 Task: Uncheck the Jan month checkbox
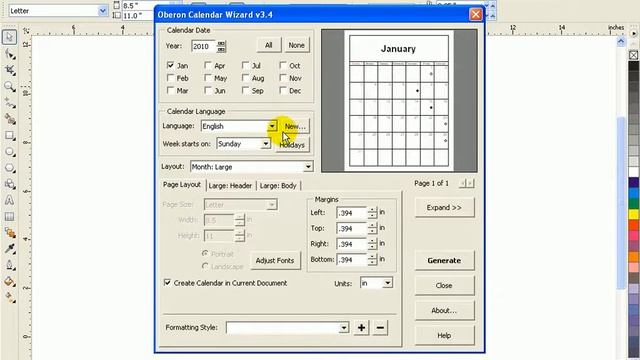pyautogui.click(x=171, y=65)
